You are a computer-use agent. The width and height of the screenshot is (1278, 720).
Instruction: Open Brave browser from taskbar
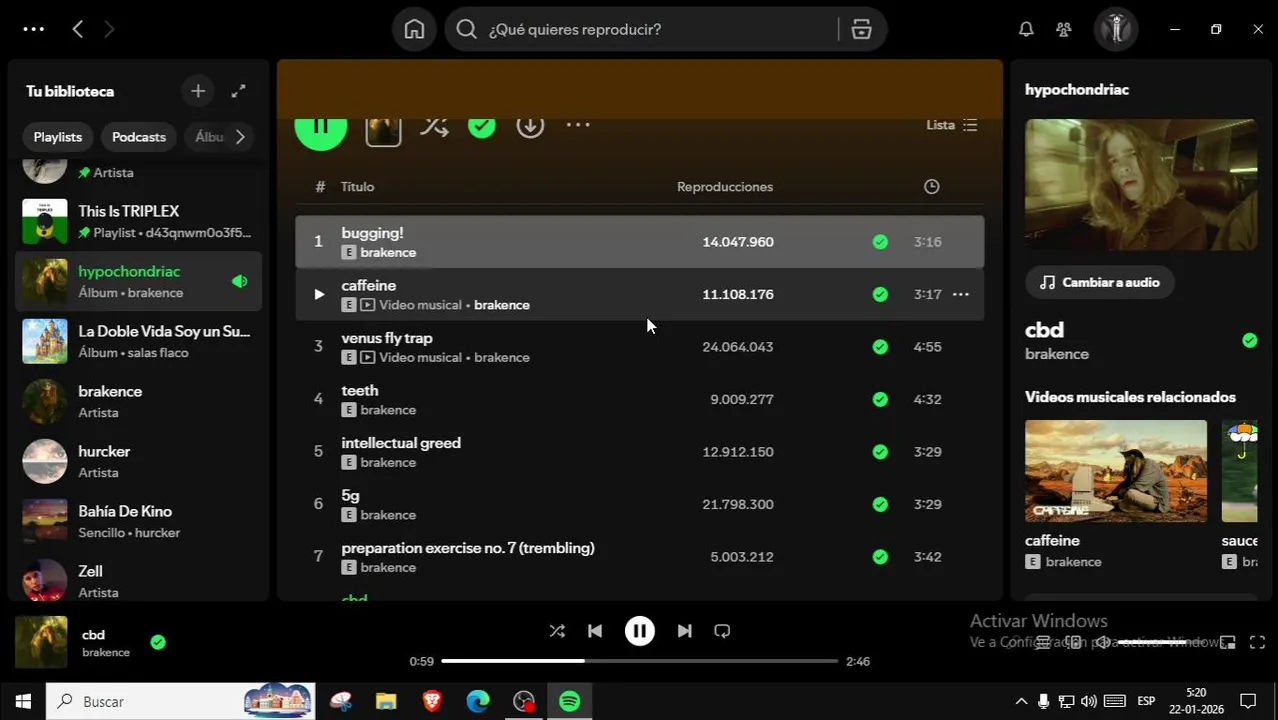[432, 702]
